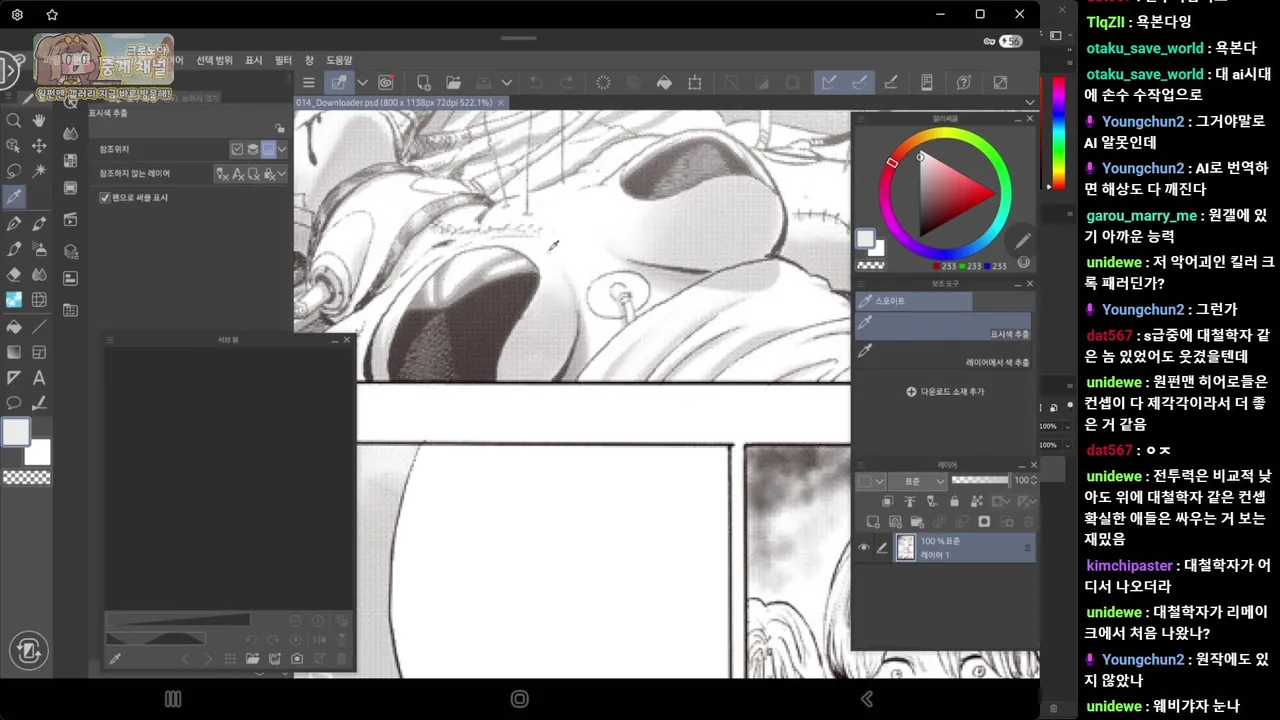Screen dimensions: 1280x720
Task: Adjust the layer opacity slider
Action: pos(980,480)
